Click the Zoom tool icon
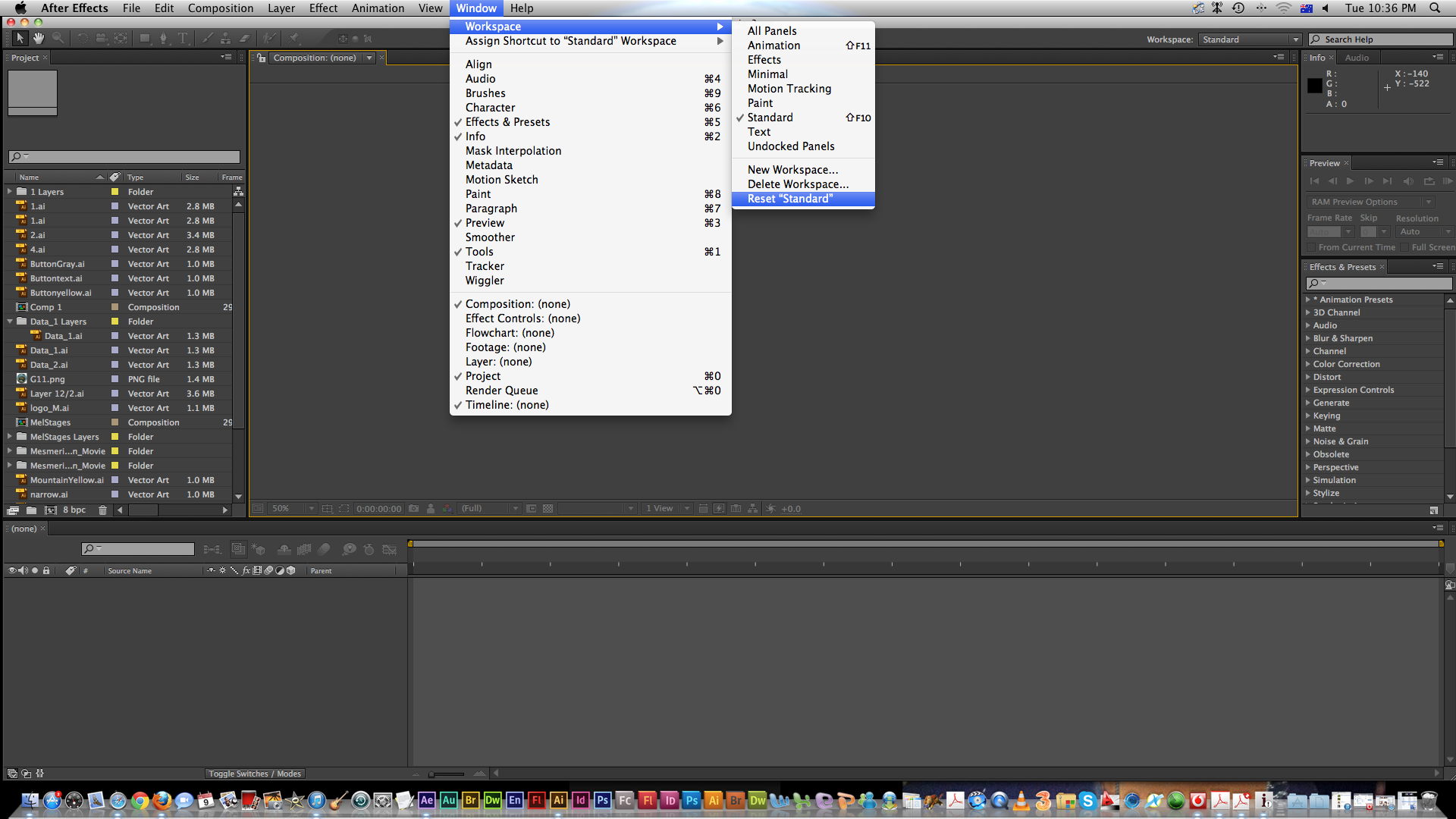The image size is (1456, 819). [x=55, y=39]
